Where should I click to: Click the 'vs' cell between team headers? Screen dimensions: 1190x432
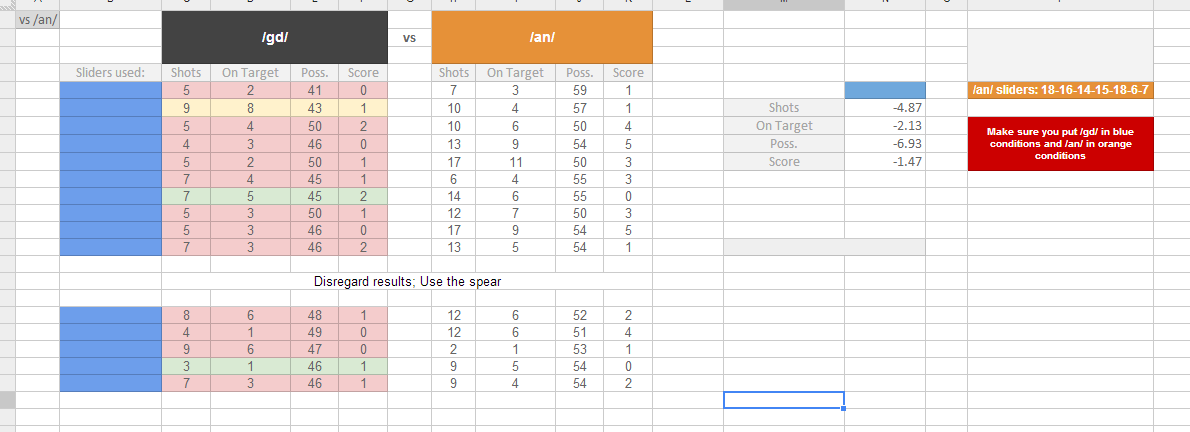point(409,37)
